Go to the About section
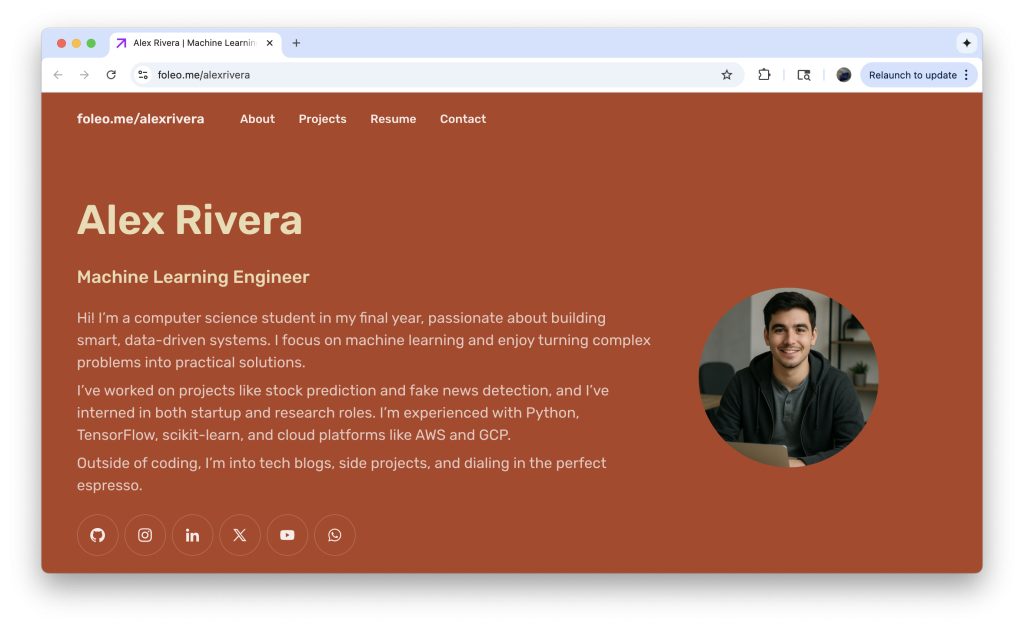This screenshot has height=628, width=1024. coord(257,119)
